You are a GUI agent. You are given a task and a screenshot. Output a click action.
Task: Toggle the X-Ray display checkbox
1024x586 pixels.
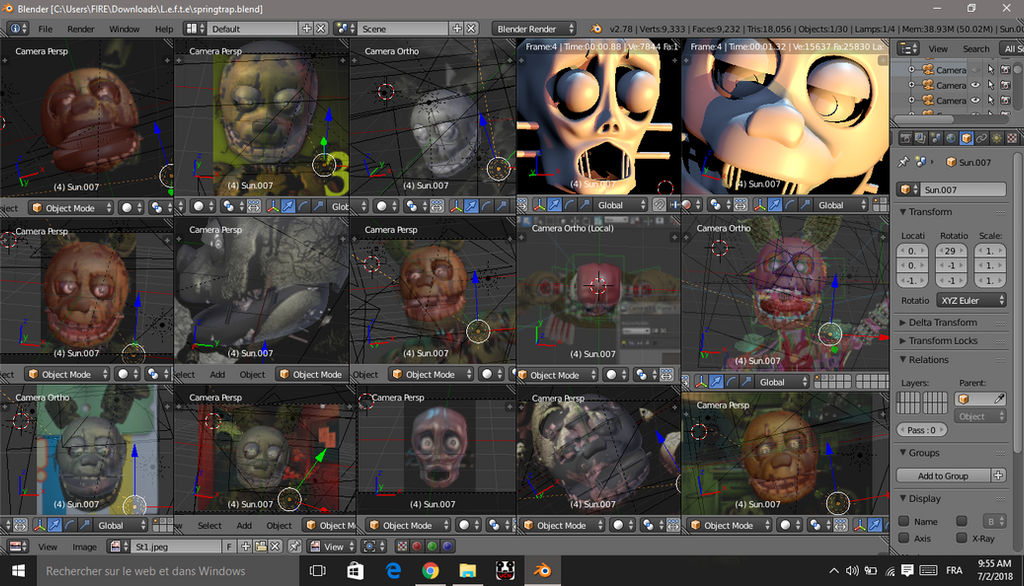point(961,538)
